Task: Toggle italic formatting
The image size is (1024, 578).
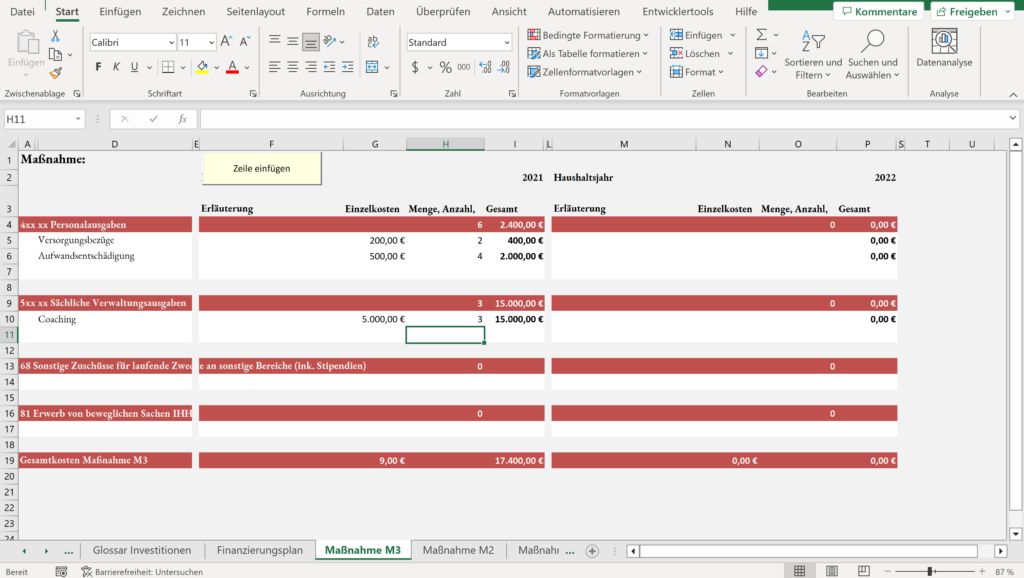Action: (115, 67)
